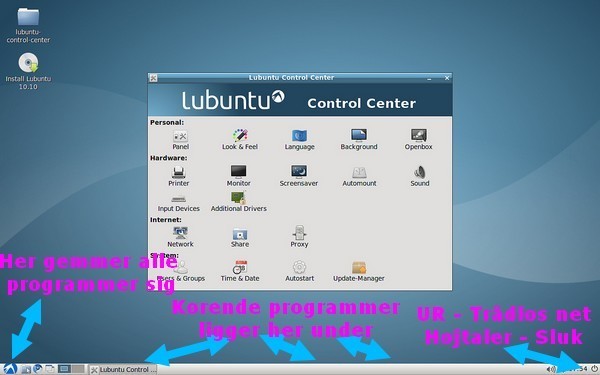Open the Network settings

[180, 237]
